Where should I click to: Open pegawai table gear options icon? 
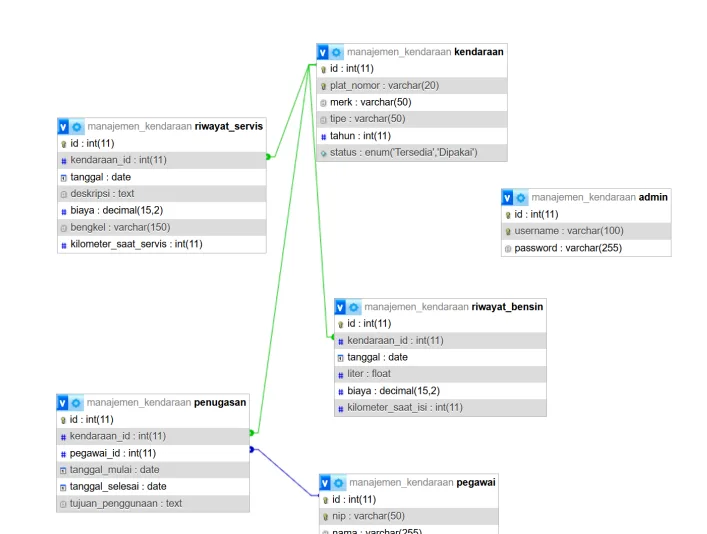339,483
